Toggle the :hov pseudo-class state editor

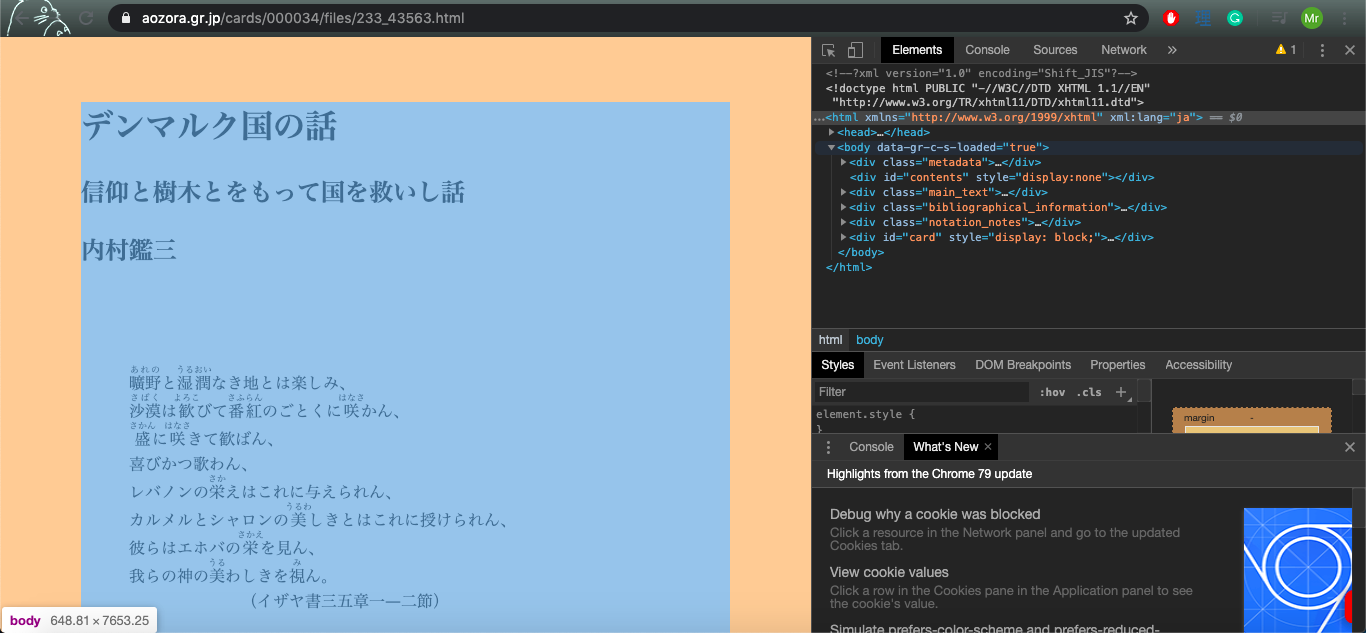pos(1052,391)
